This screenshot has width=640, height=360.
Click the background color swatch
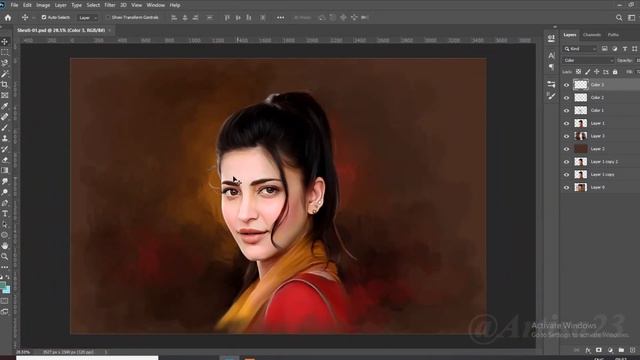[7, 290]
